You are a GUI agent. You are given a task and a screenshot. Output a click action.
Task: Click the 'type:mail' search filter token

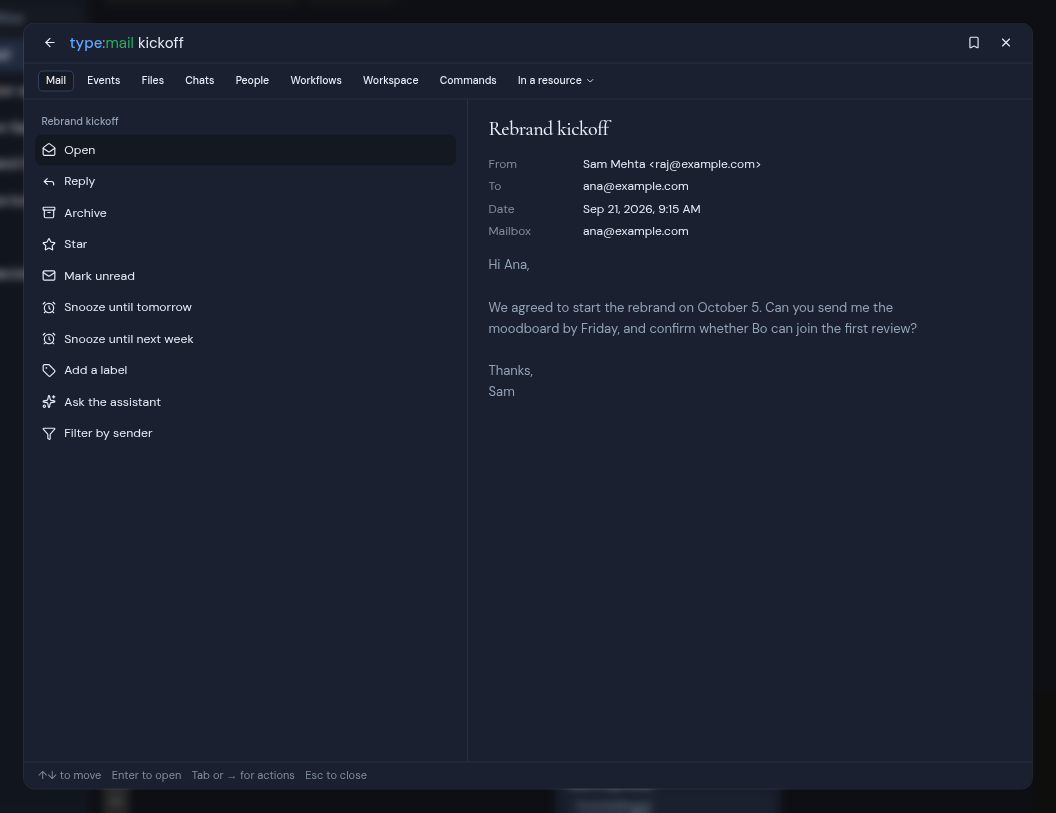coord(102,43)
